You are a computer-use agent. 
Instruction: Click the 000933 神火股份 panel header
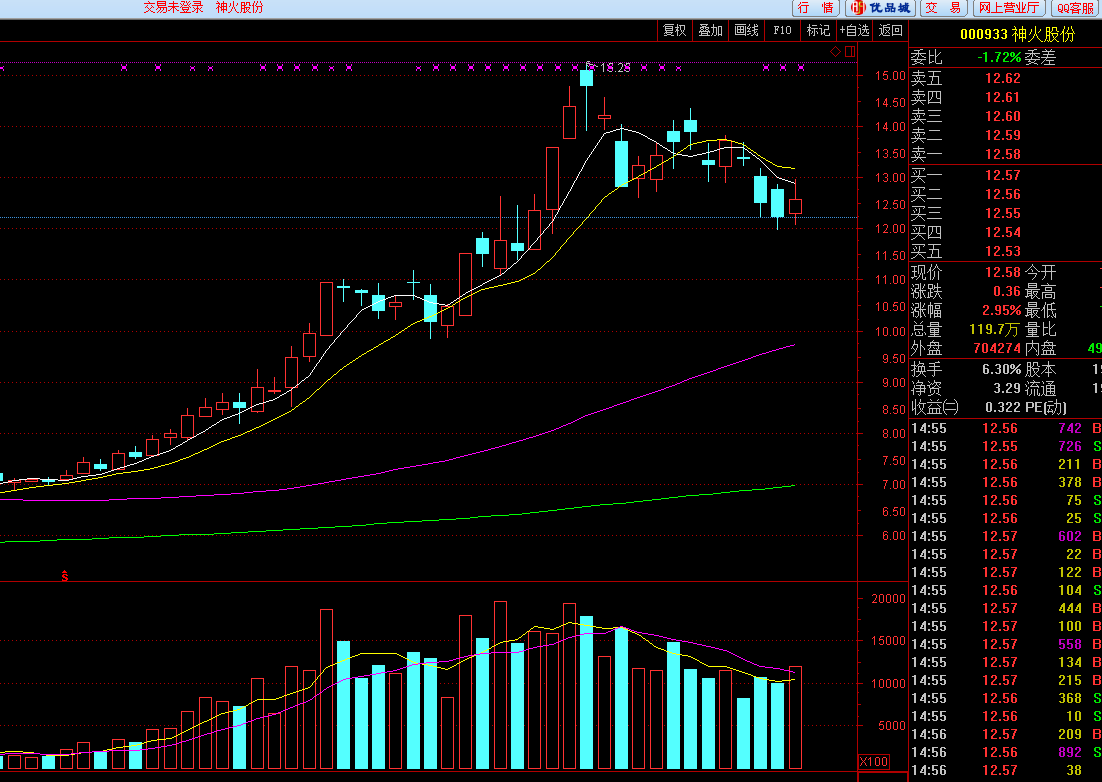pyautogui.click(x=1018, y=34)
